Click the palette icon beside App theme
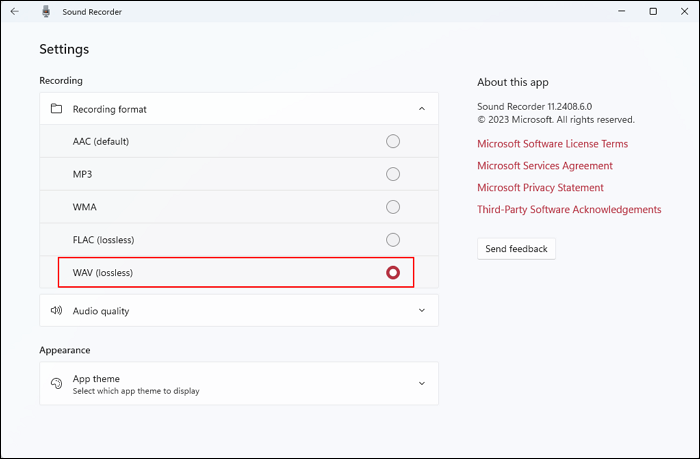 pyautogui.click(x=56, y=384)
